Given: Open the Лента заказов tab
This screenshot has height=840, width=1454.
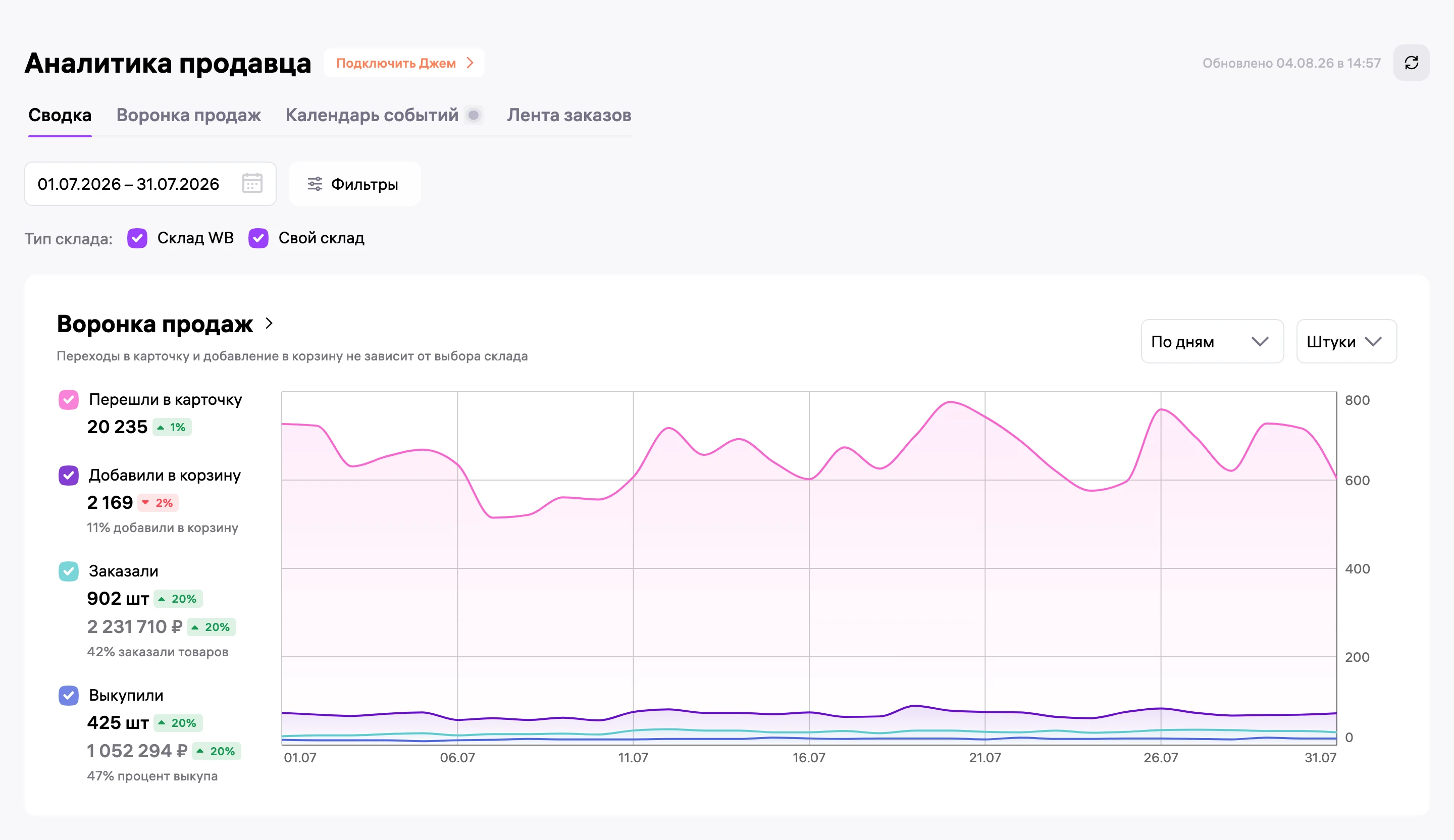Looking at the screenshot, I should (569, 116).
